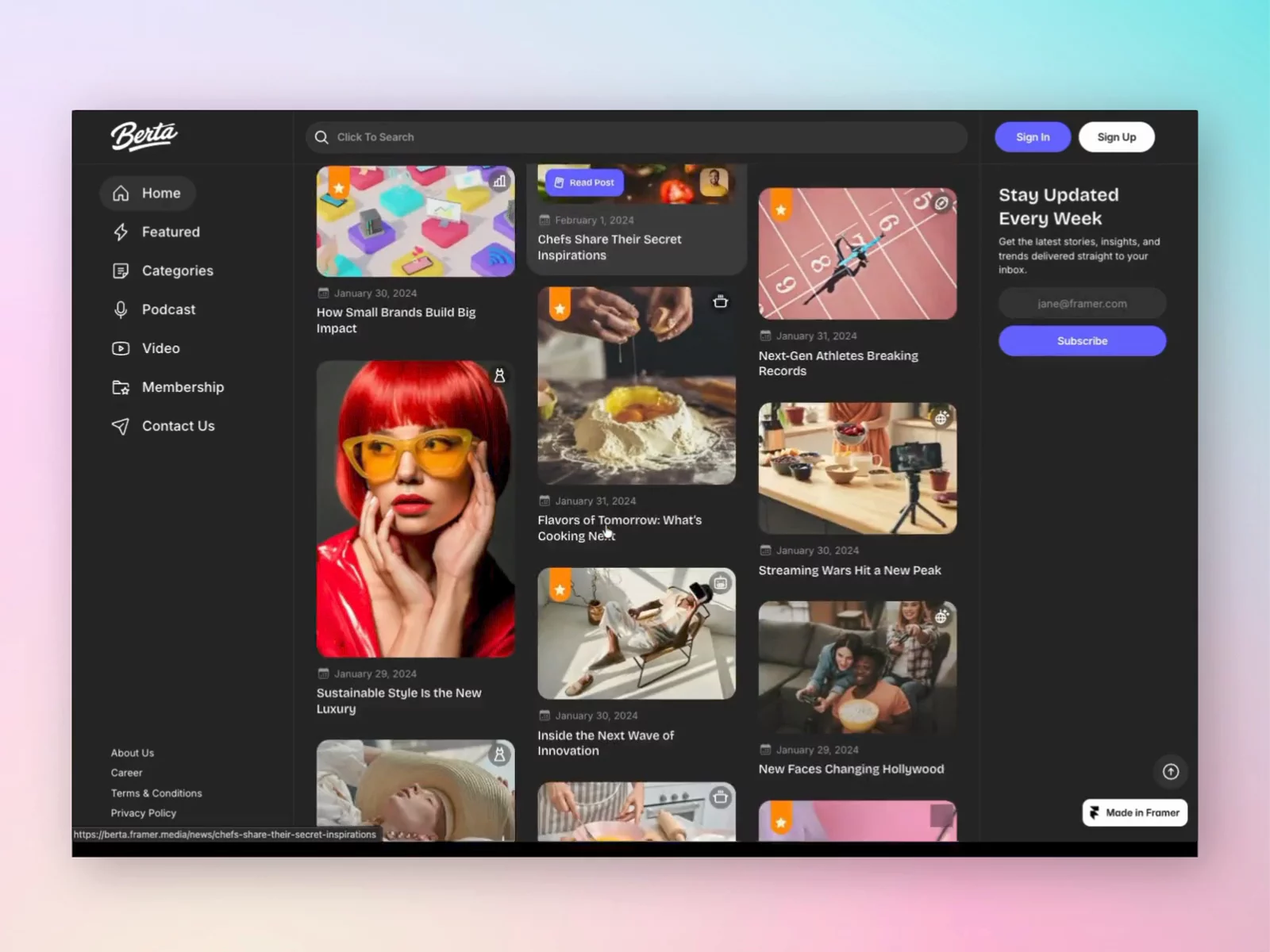Click category icon on straw hat card

pyautogui.click(x=499, y=755)
